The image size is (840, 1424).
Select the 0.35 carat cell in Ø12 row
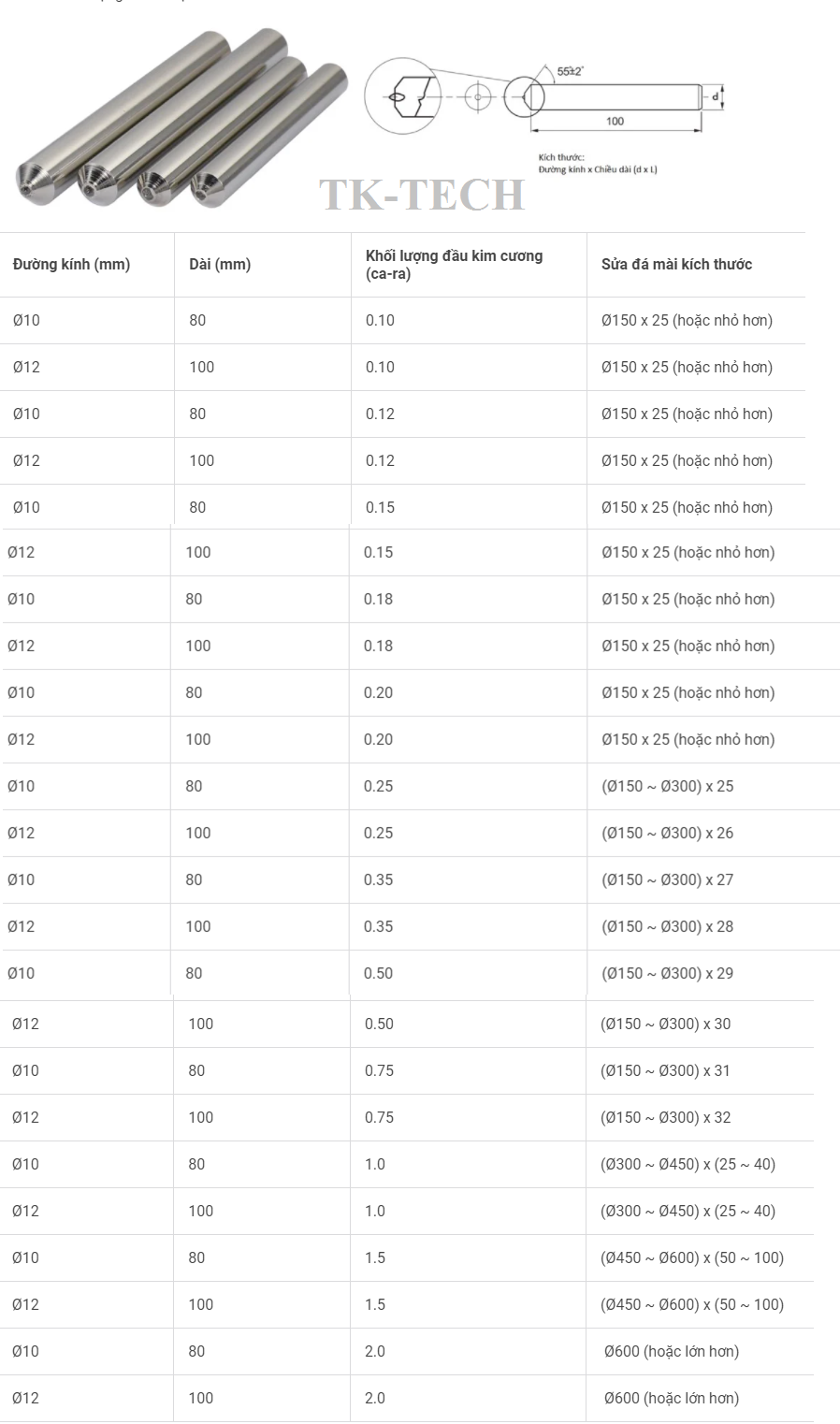tap(378, 926)
